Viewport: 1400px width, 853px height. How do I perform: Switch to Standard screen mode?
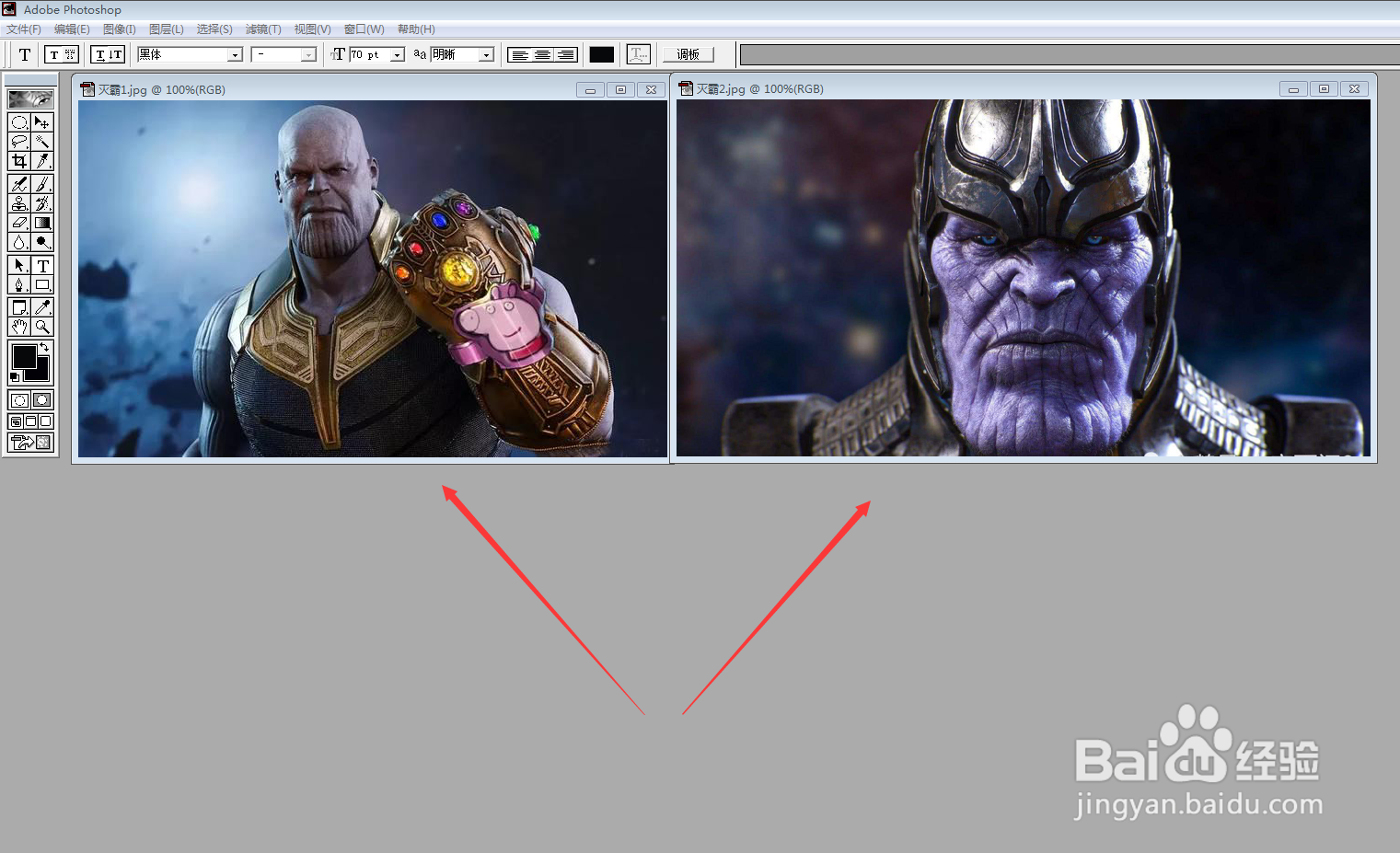point(16,421)
